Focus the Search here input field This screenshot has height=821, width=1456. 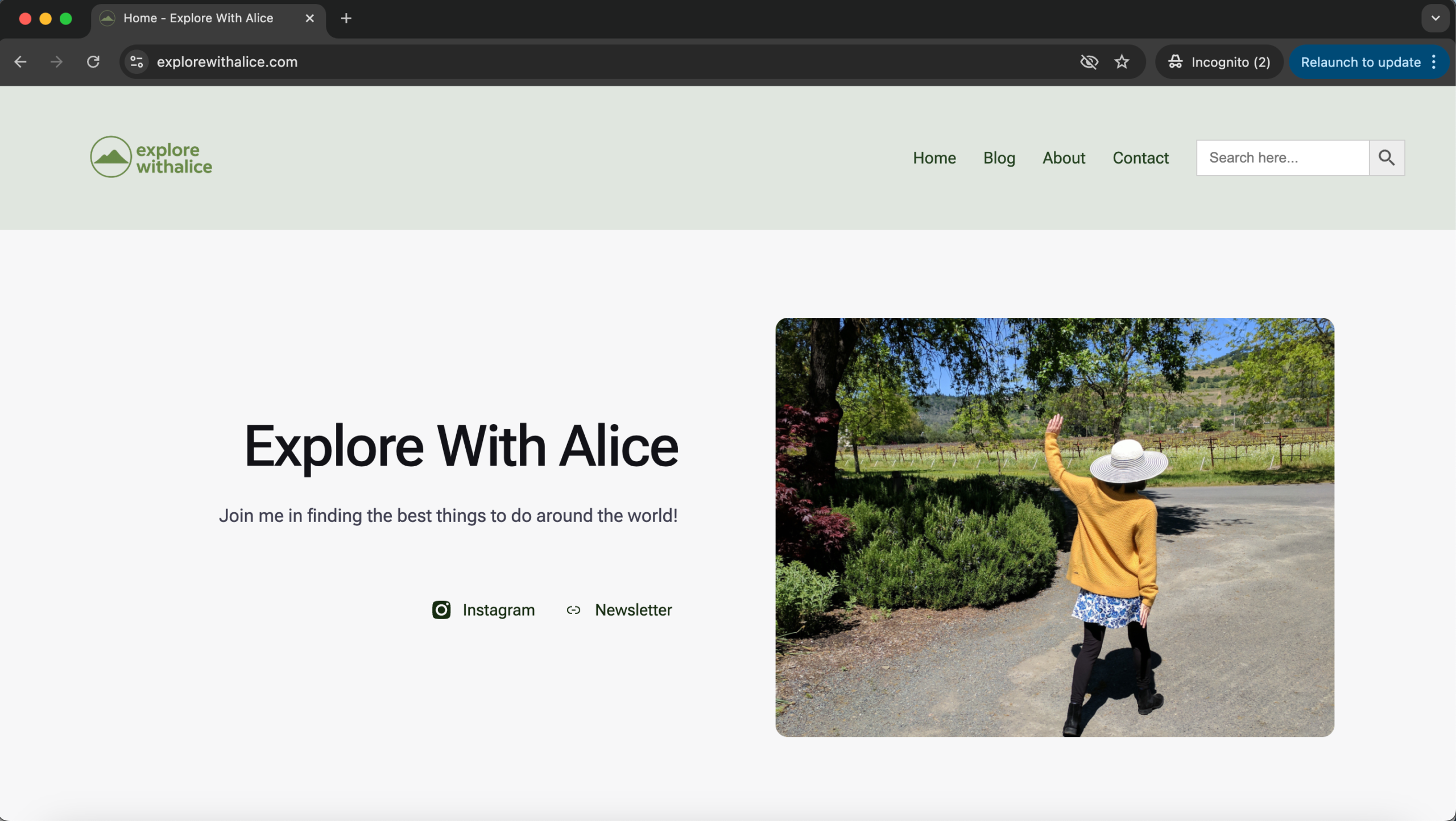pos(1282,157)
